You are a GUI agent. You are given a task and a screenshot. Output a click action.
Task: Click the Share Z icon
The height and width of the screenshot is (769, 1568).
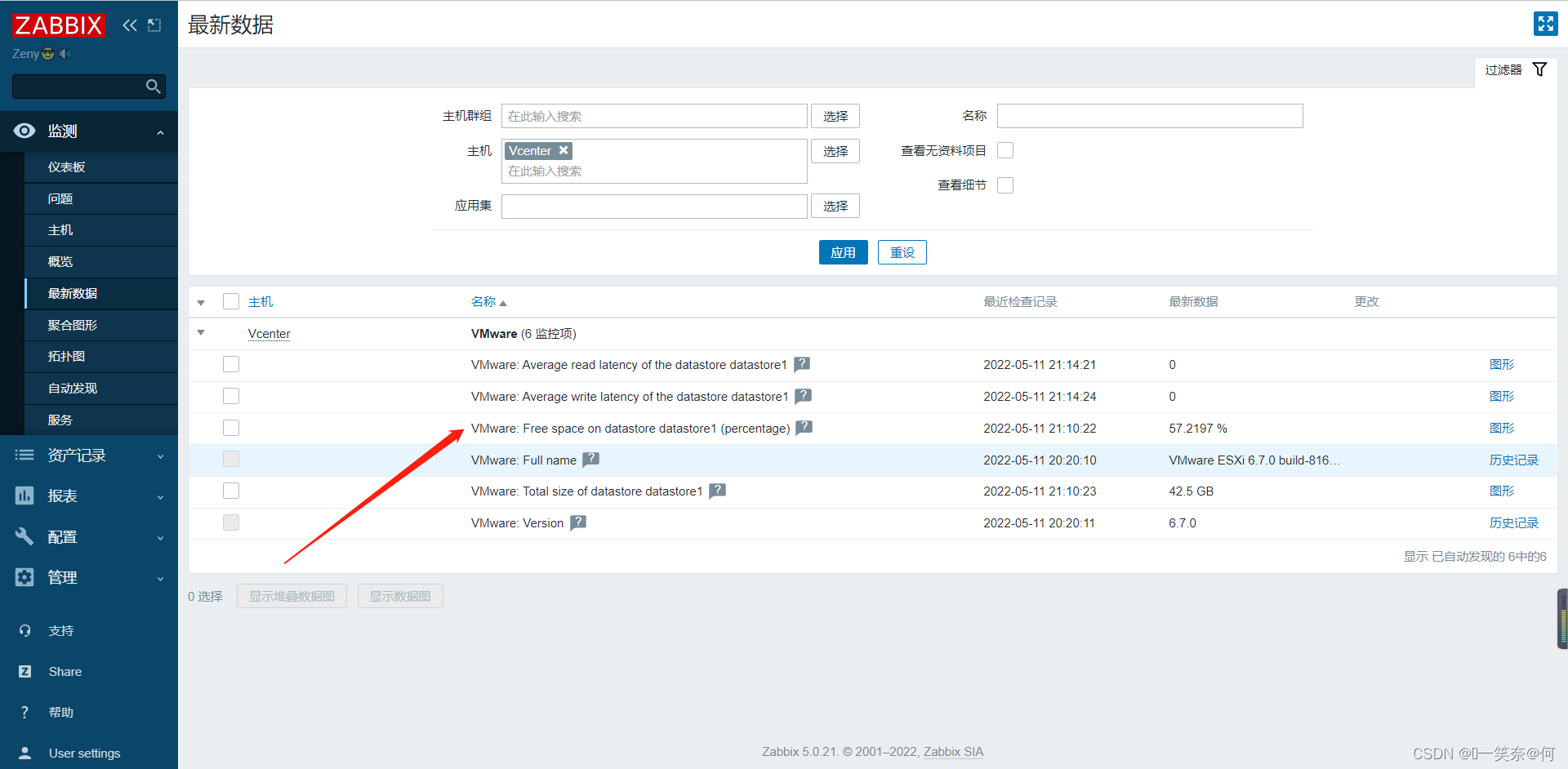(24, 672)
